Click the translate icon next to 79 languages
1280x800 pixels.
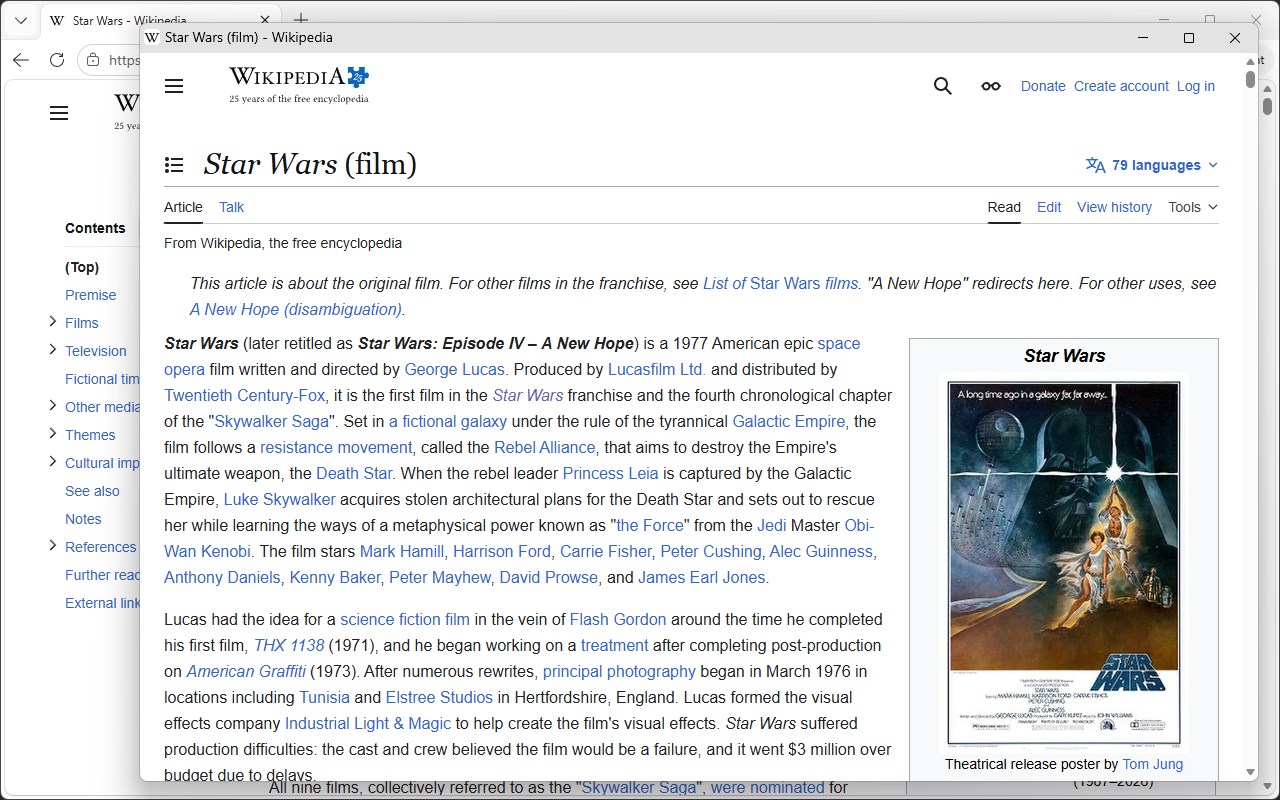(1096, 165)
